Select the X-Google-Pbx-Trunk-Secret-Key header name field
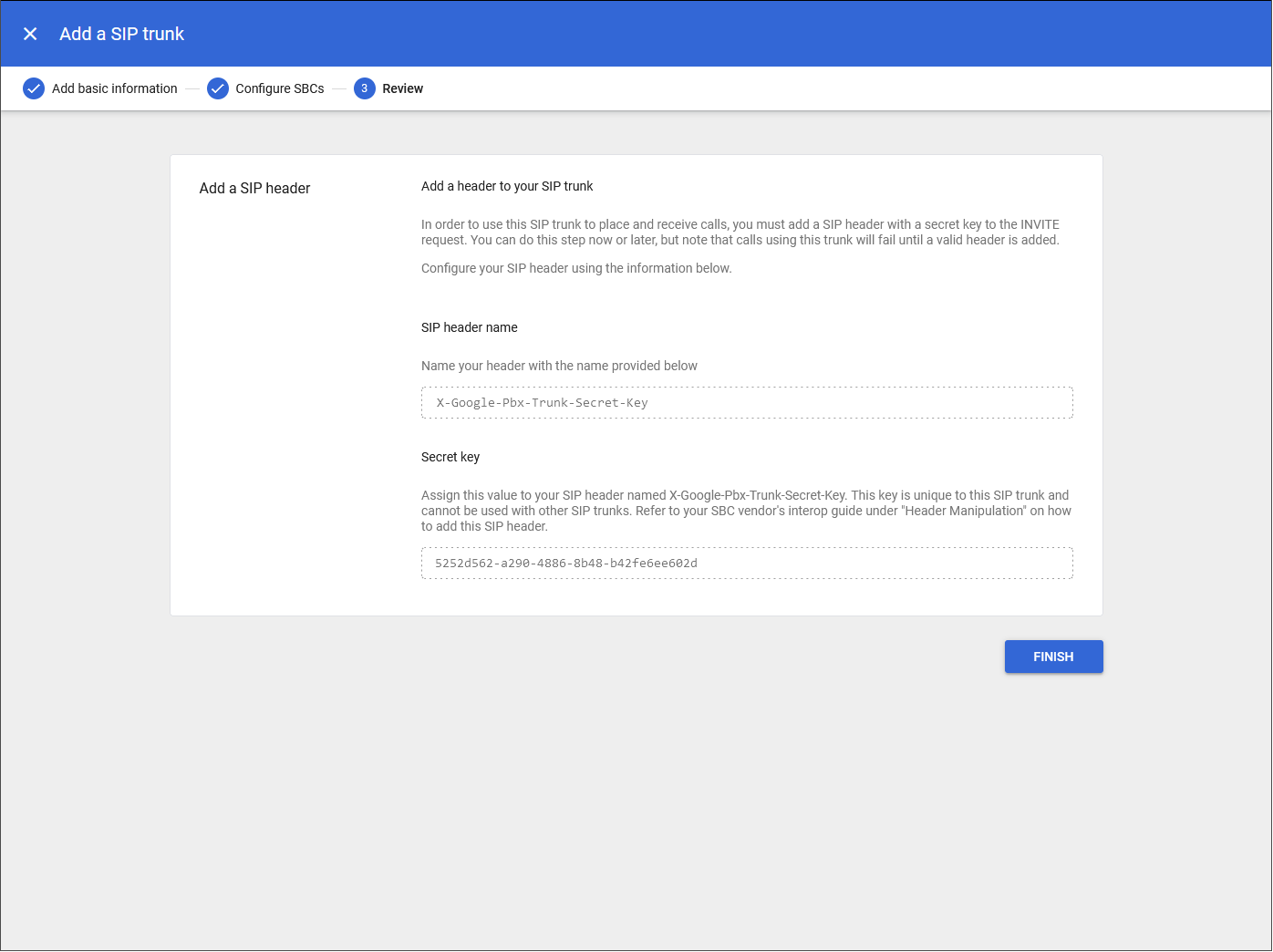 click(x=747, y=403)
